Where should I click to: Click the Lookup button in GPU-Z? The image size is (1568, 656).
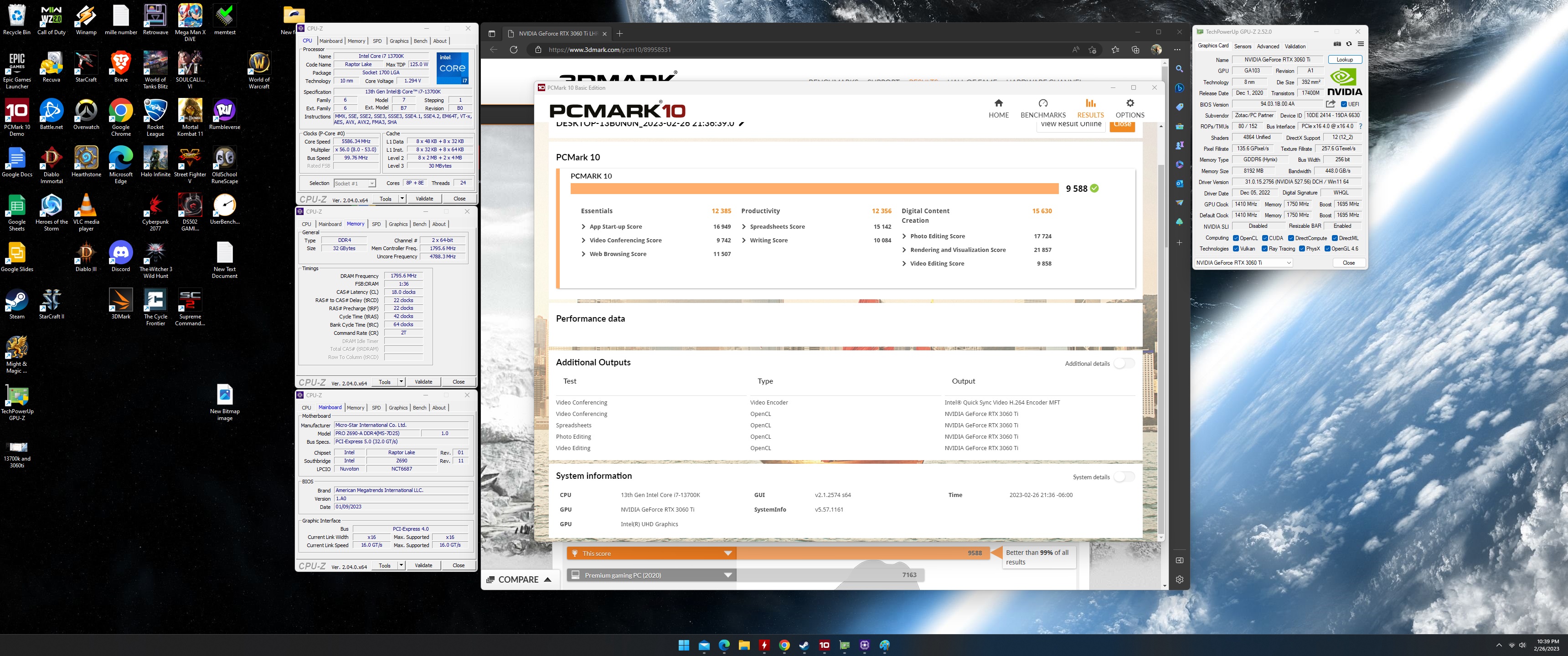pos(1345,60)
